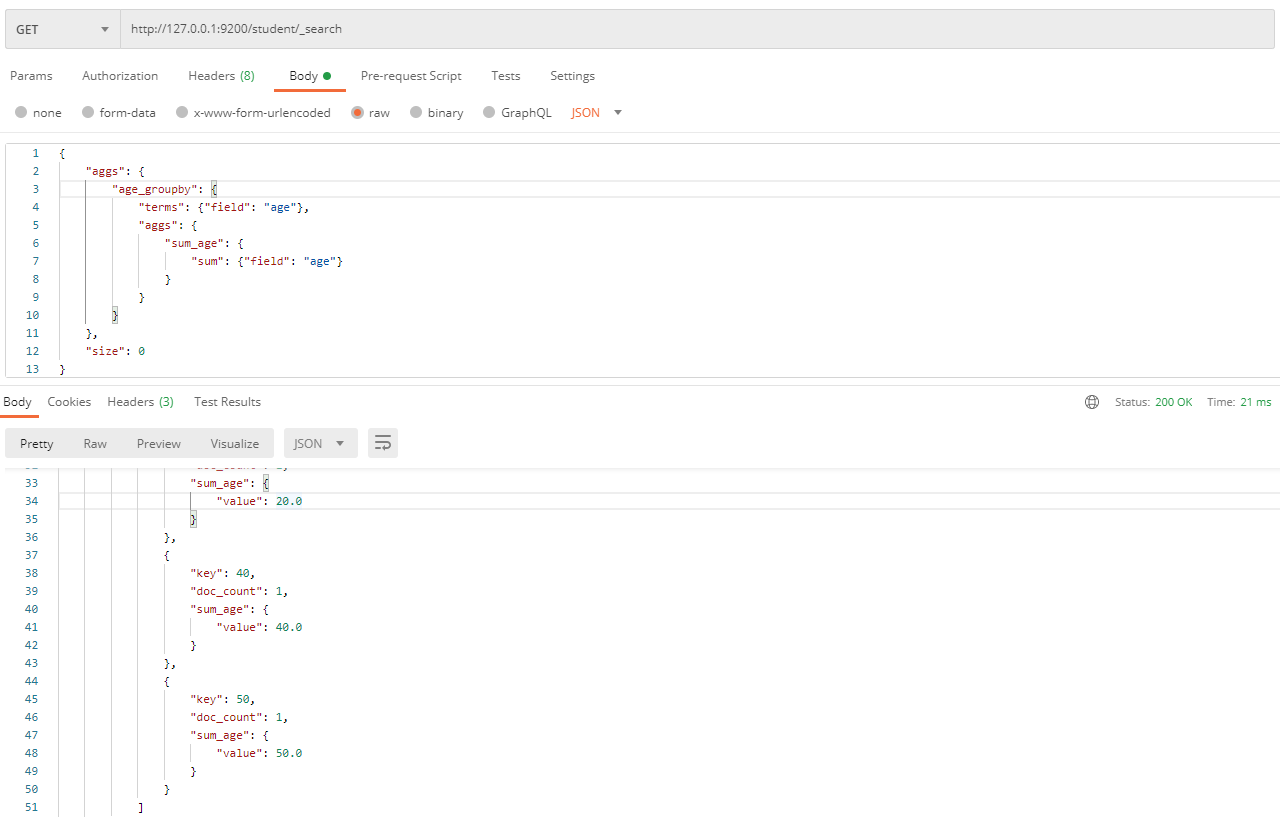Click response line number 51
The image size is (1280, 817).
pyautogui.click(x=31, y=807)
